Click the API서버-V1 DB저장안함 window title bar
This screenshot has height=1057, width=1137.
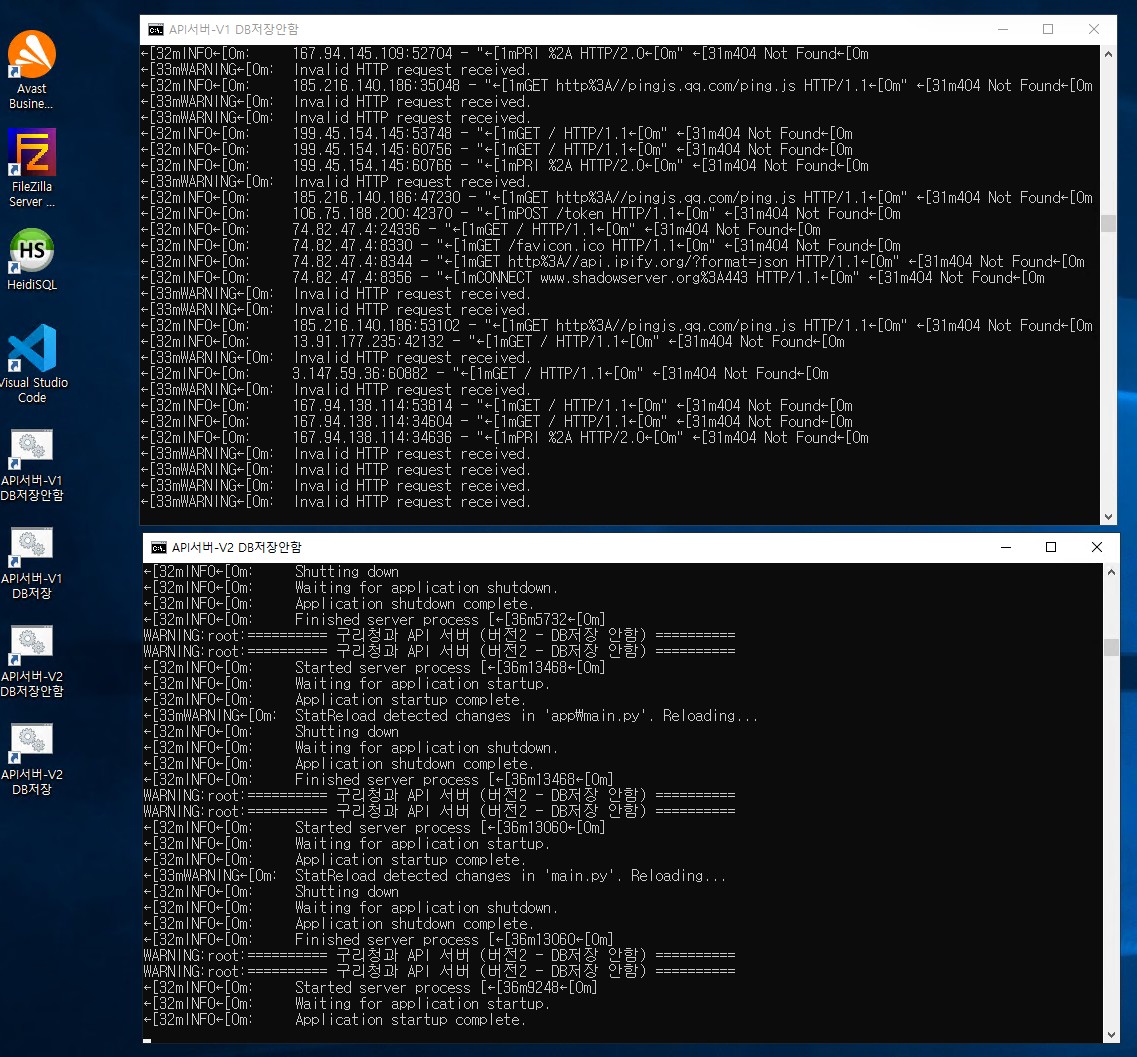click(600, 30)
